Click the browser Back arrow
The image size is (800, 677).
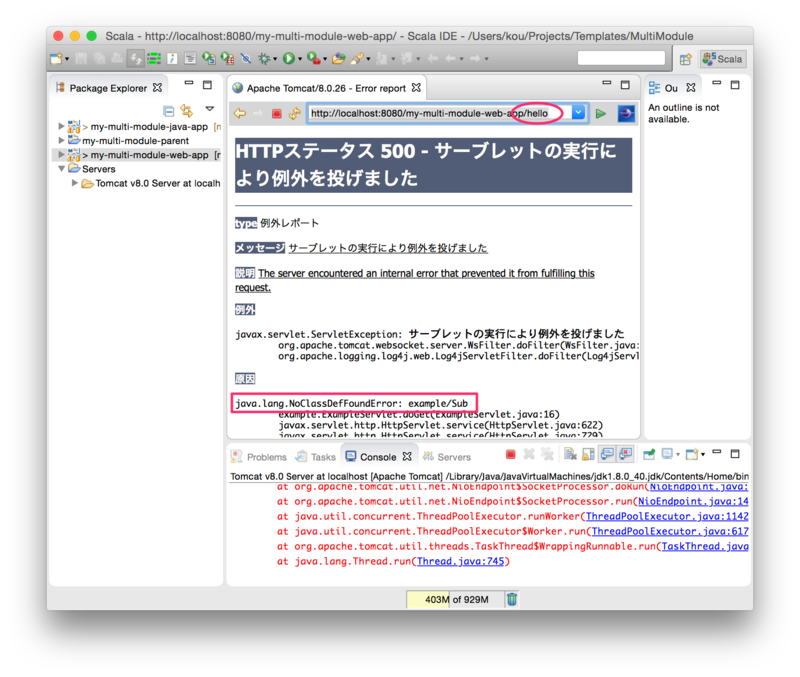(240, 113)
